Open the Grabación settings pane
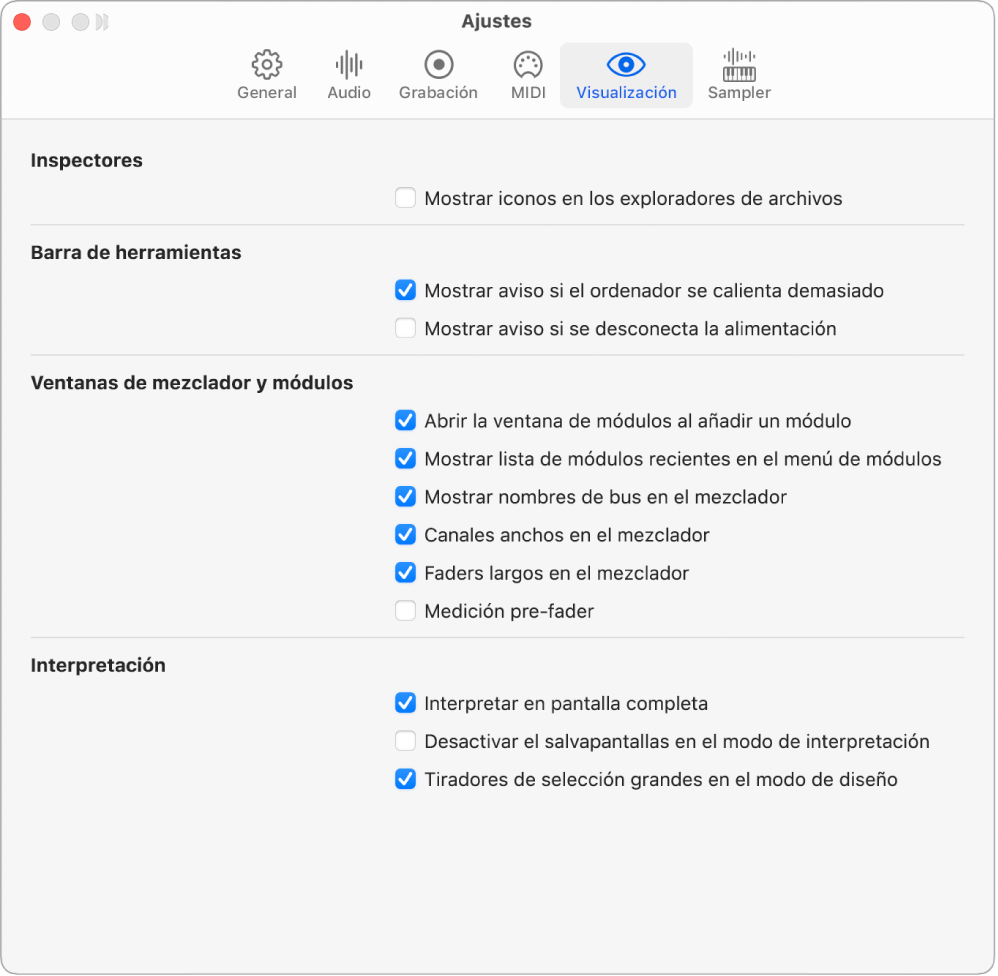 pos(438,74)
